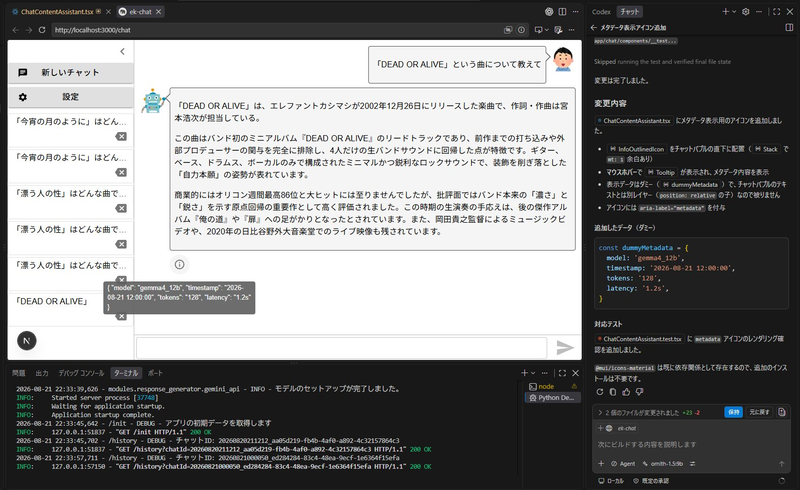Delete the second 「漂う人の性」 chat entry
Screen dimensions: 800x490
pos(121,244)
